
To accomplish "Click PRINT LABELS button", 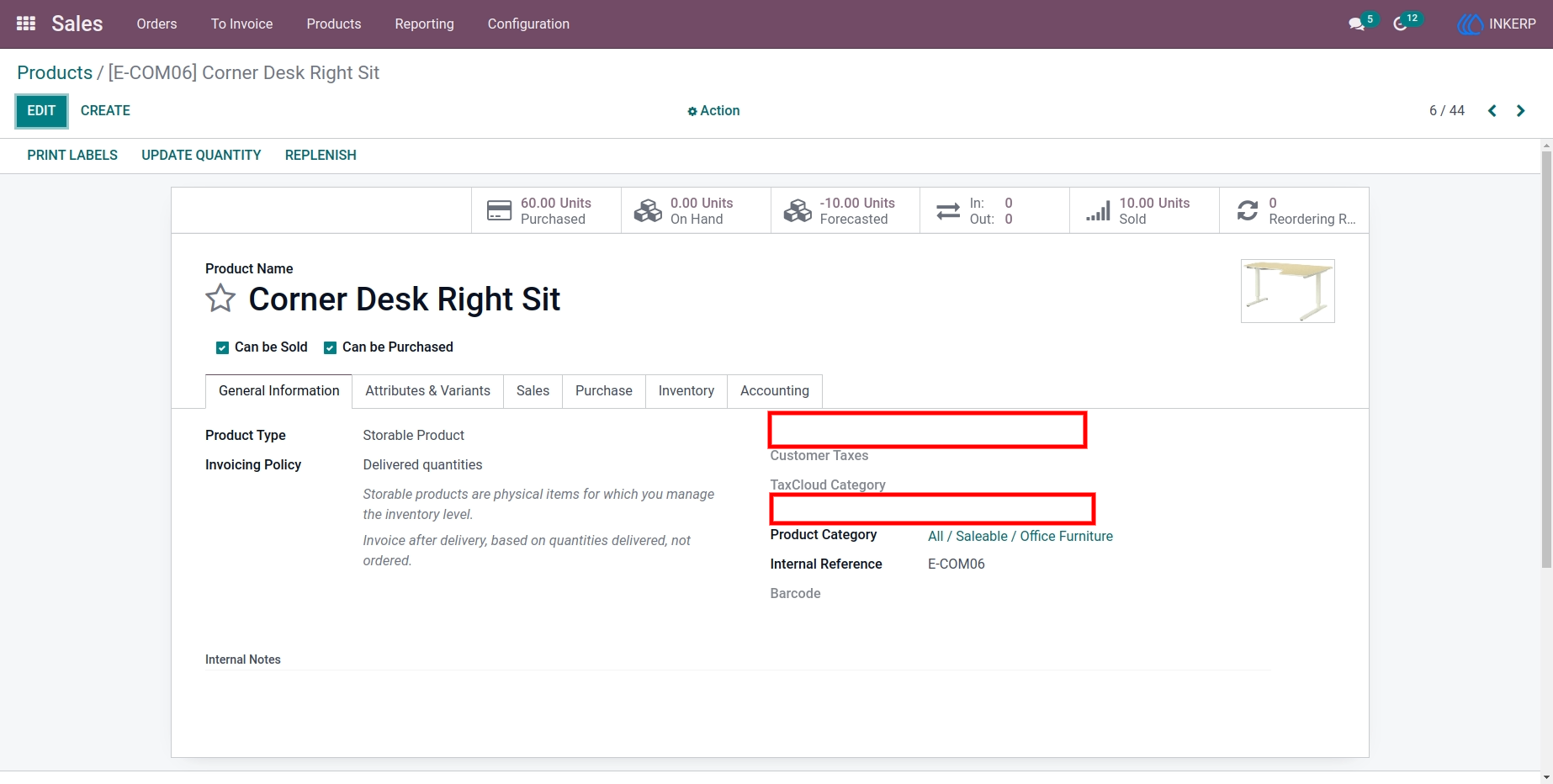I will tap(72, 156).
